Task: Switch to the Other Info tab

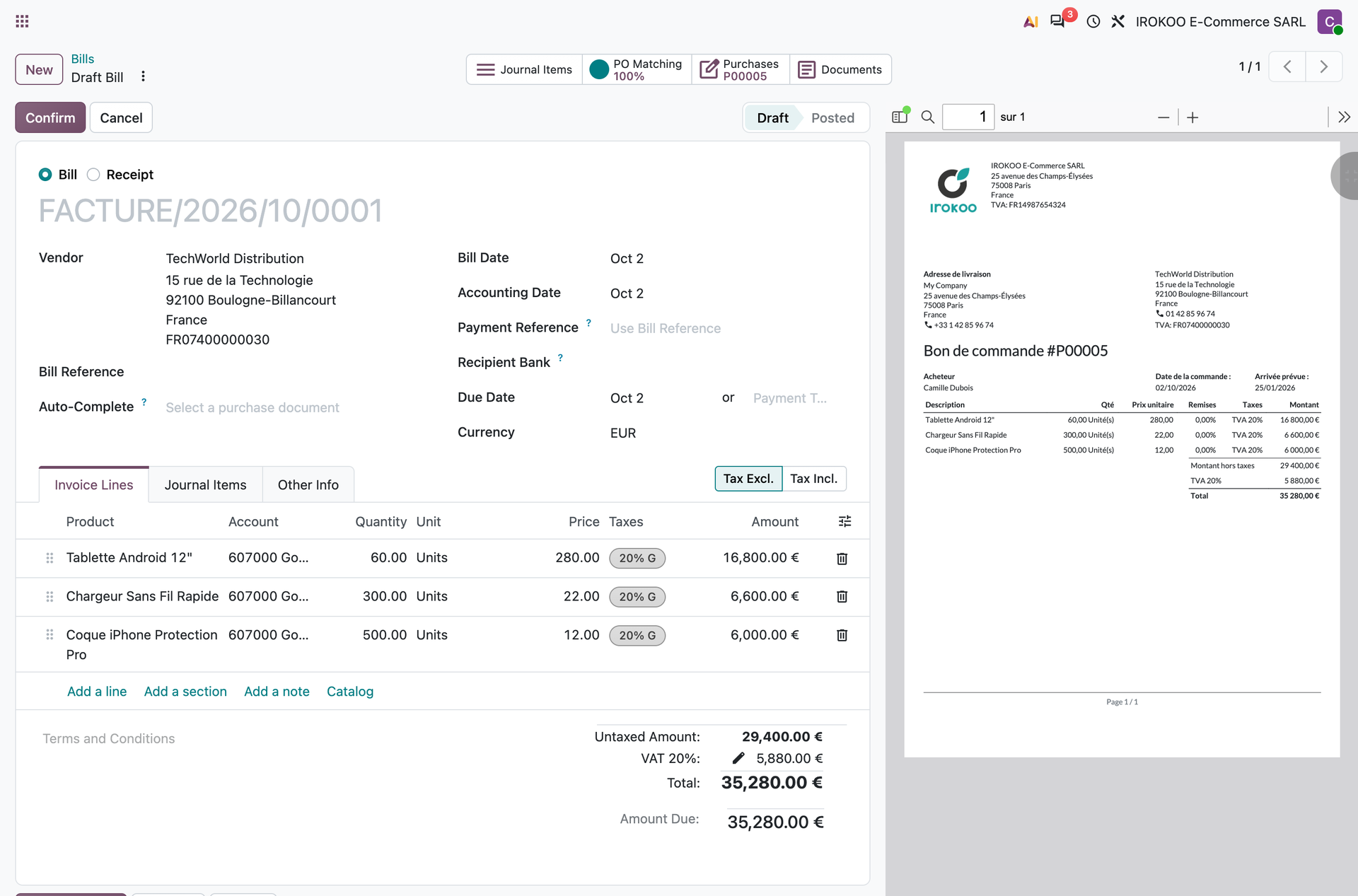Action: coord(308,485)
